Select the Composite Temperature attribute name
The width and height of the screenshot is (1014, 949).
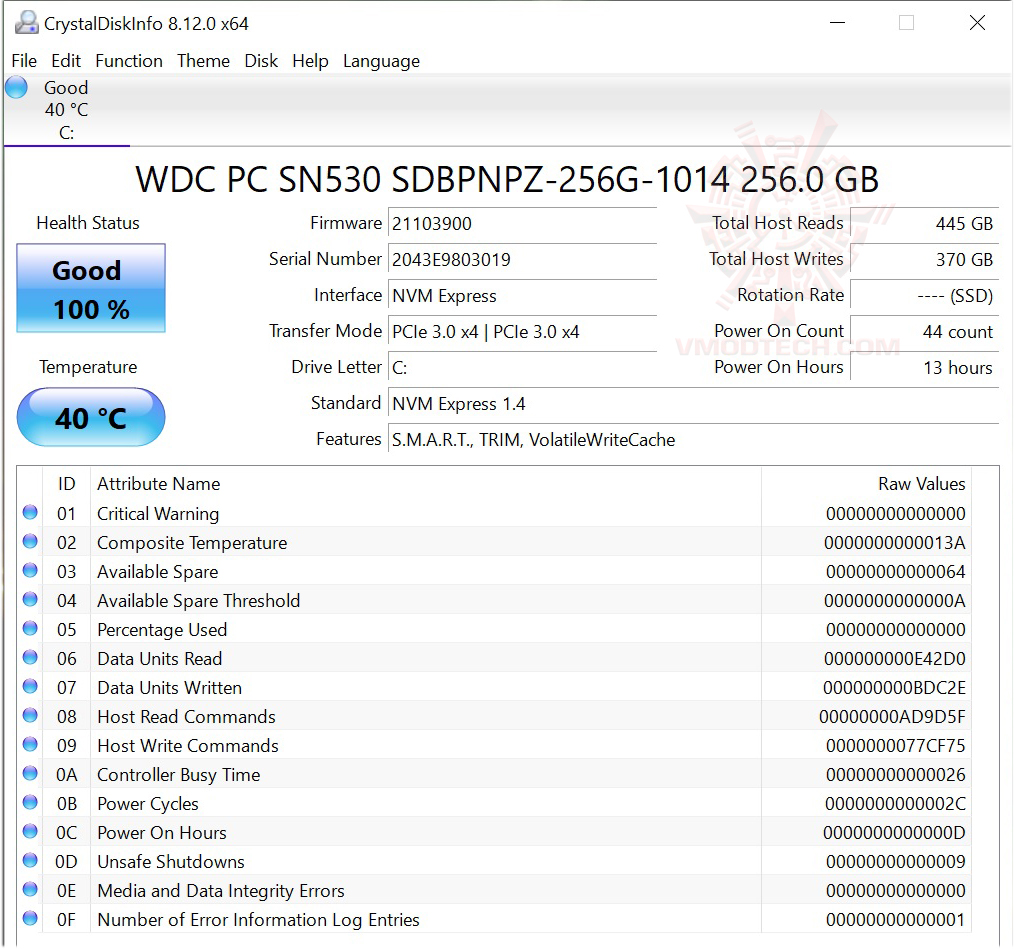point(192,543)
